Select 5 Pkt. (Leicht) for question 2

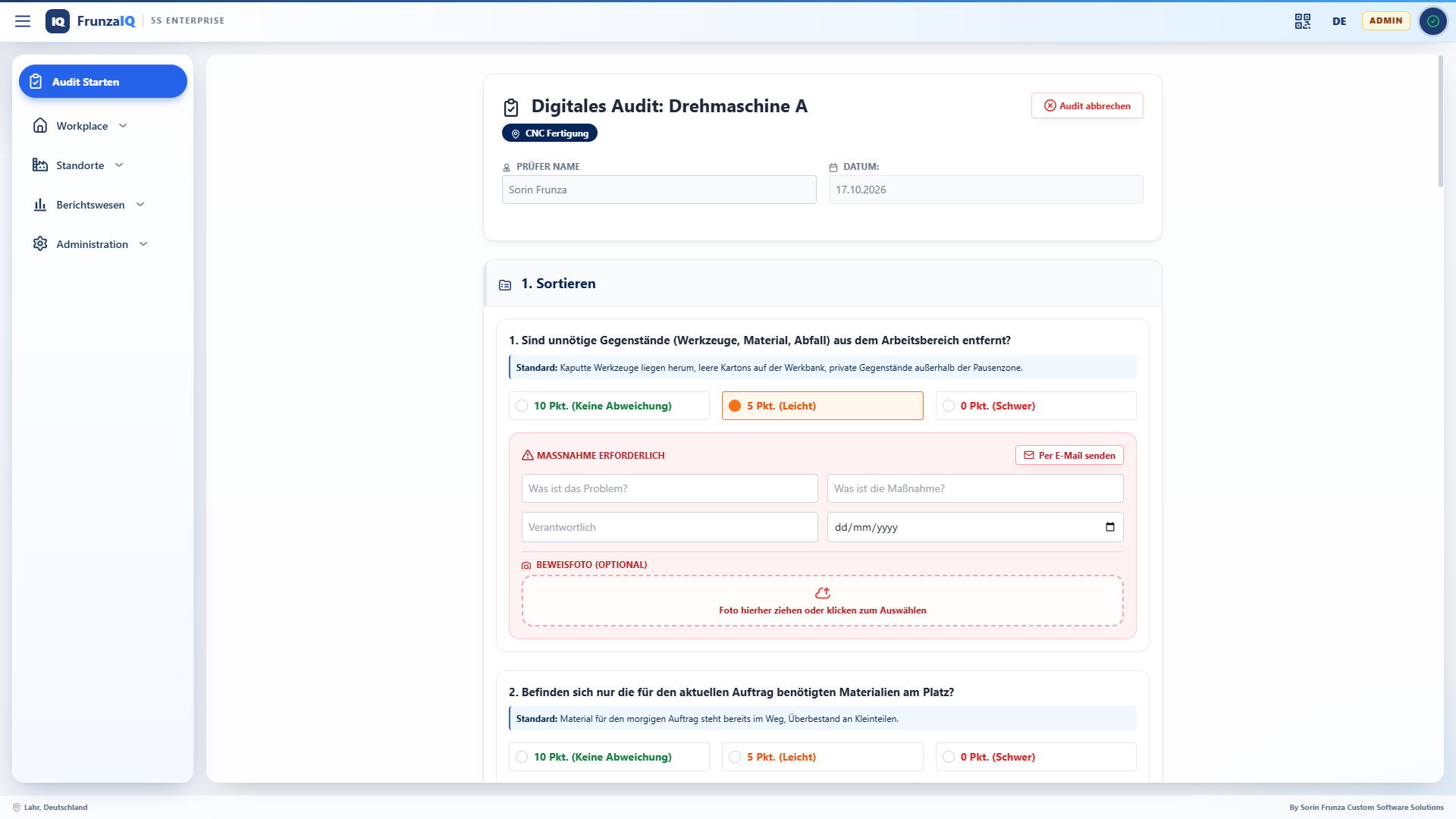click(823, 757)
